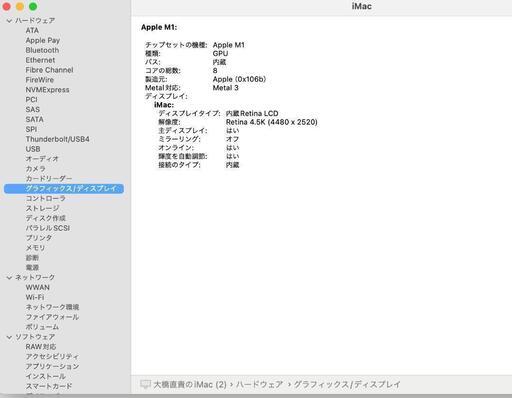Open the ファイアウォール entry
Image resolution: width=512 pixels, height=398 pixels.
point(52,317)
